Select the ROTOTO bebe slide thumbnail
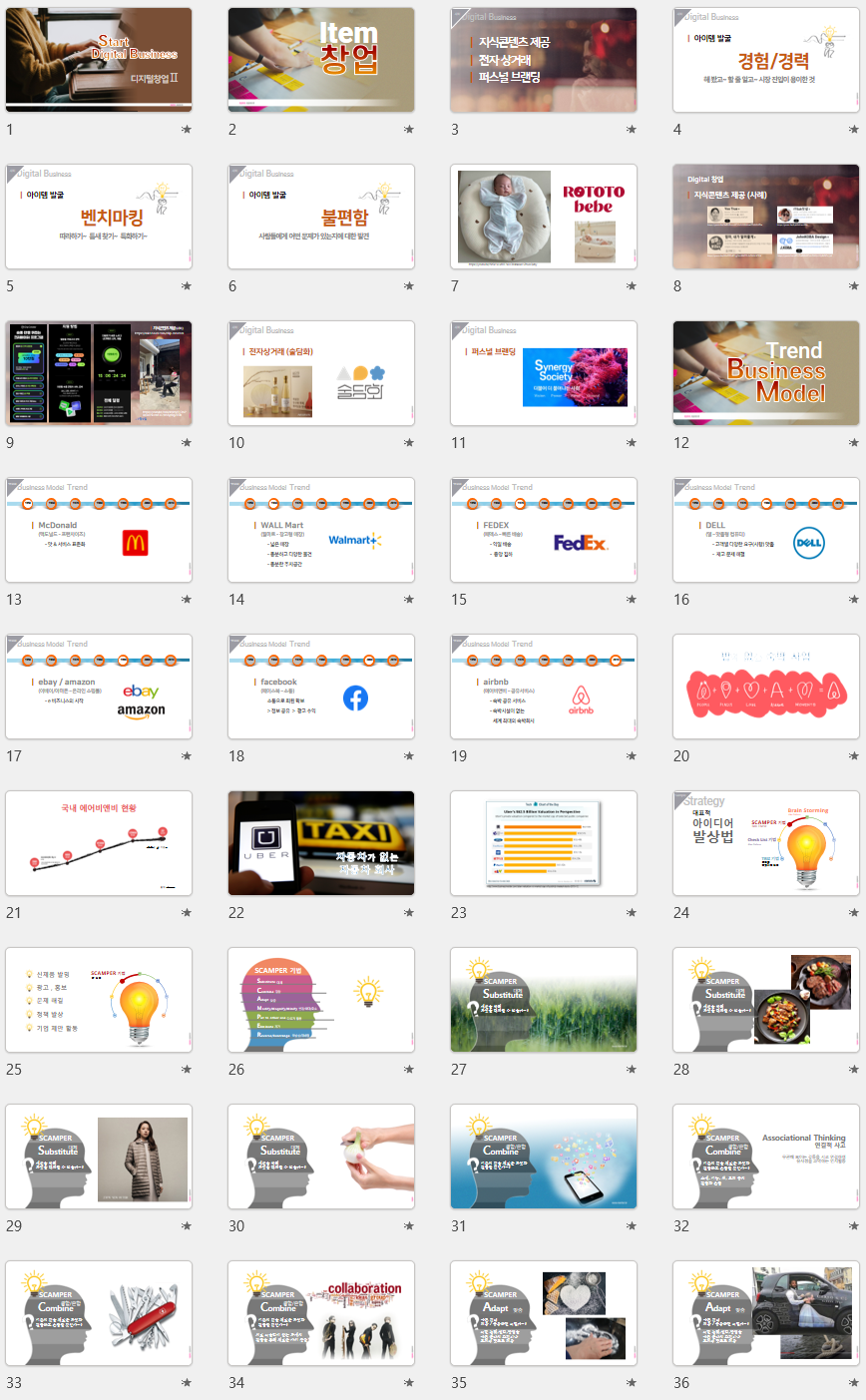 (x=544, y=217)
